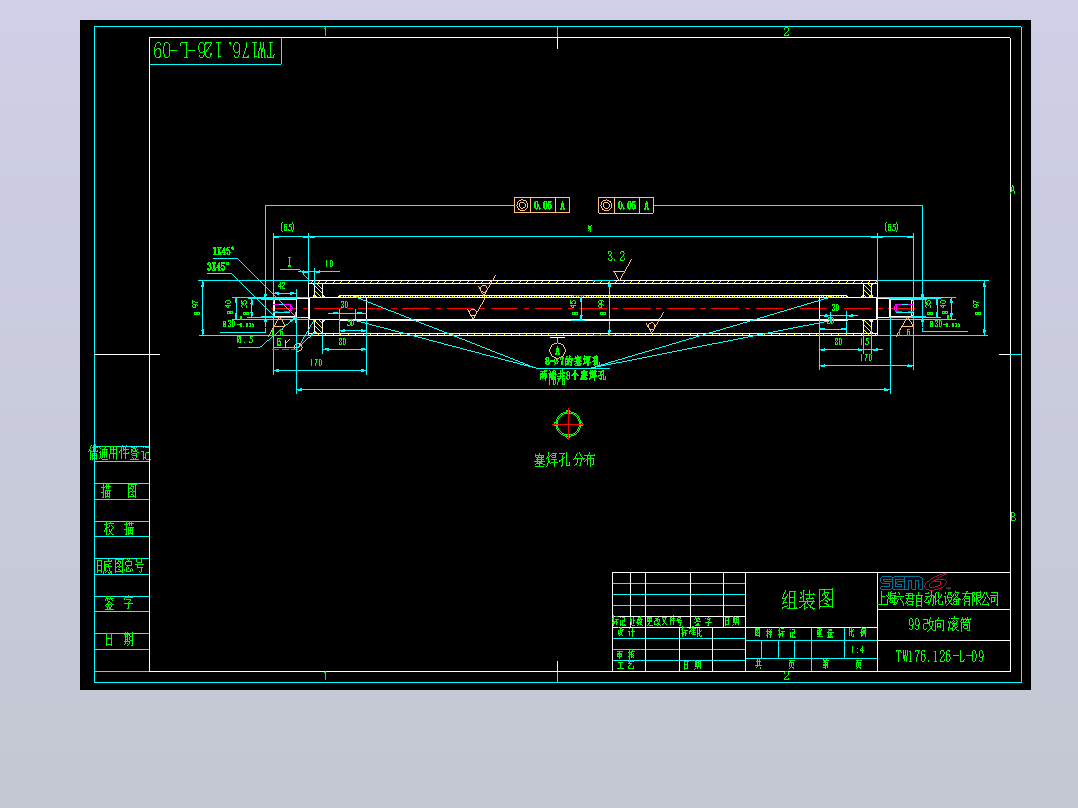This screenshot has width=1078, height=808.
Task: Click the 上海六君自动化设备有限公司 company name
Action: point(938,599)
